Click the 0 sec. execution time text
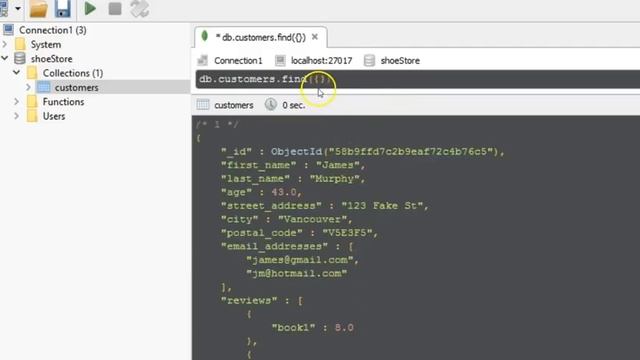The image size is (640, 360). 293,105
